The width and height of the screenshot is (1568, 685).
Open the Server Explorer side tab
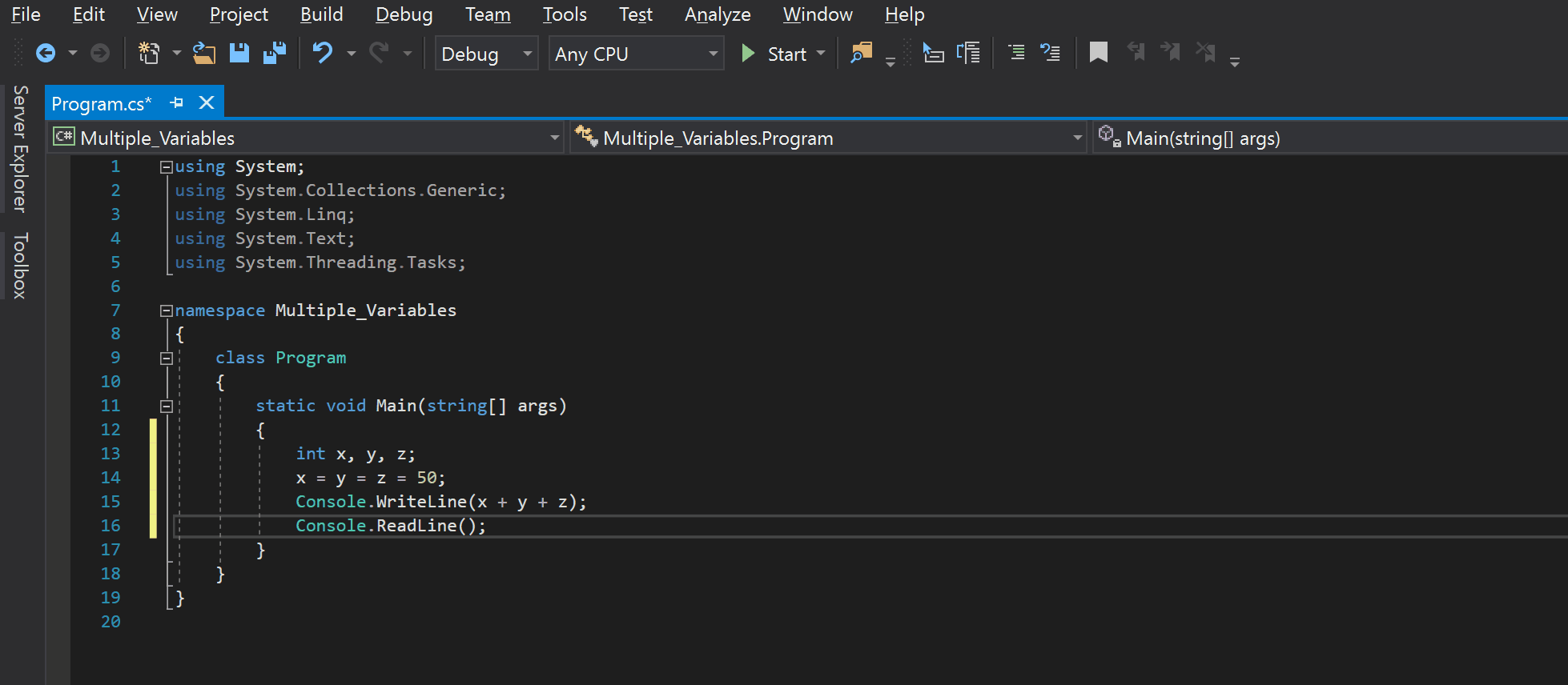tap(20, 149)
